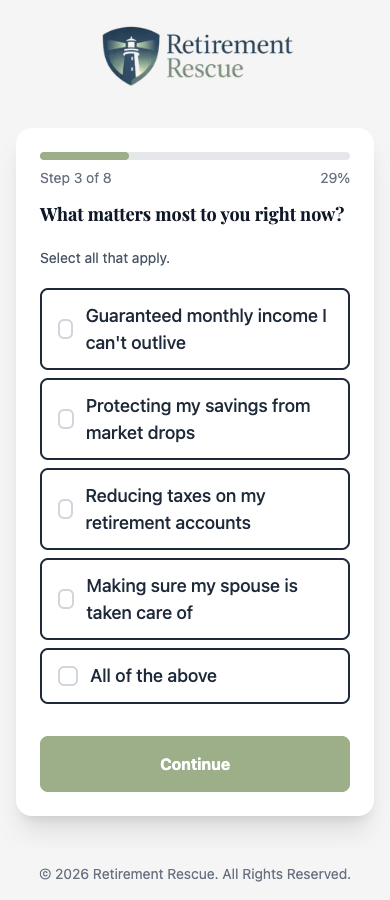
Task: Click the 'Select all that apply' hint text
Action: pos(105,258)
